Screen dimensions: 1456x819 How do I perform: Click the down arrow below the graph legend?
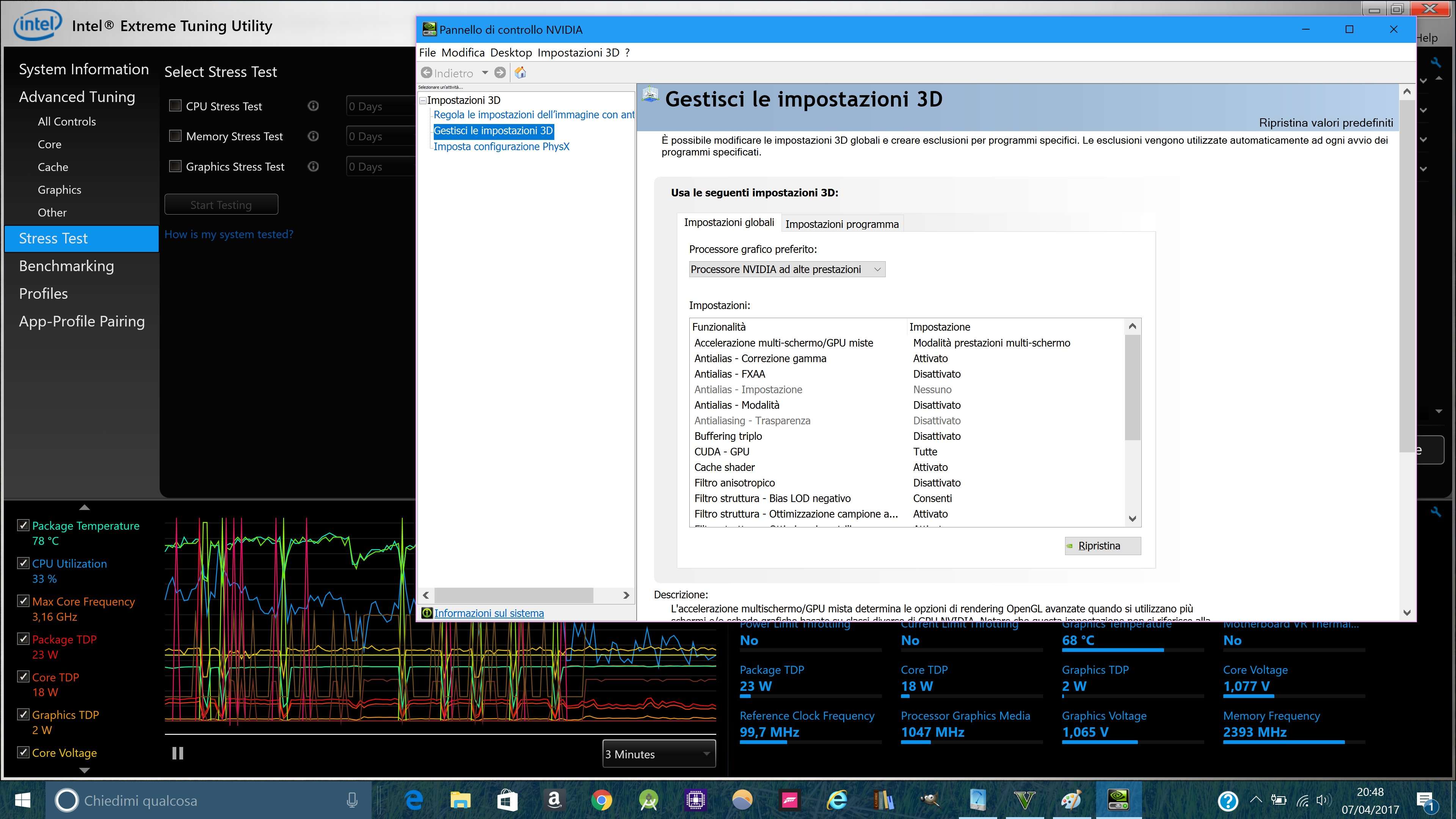(x=85, y=770)
